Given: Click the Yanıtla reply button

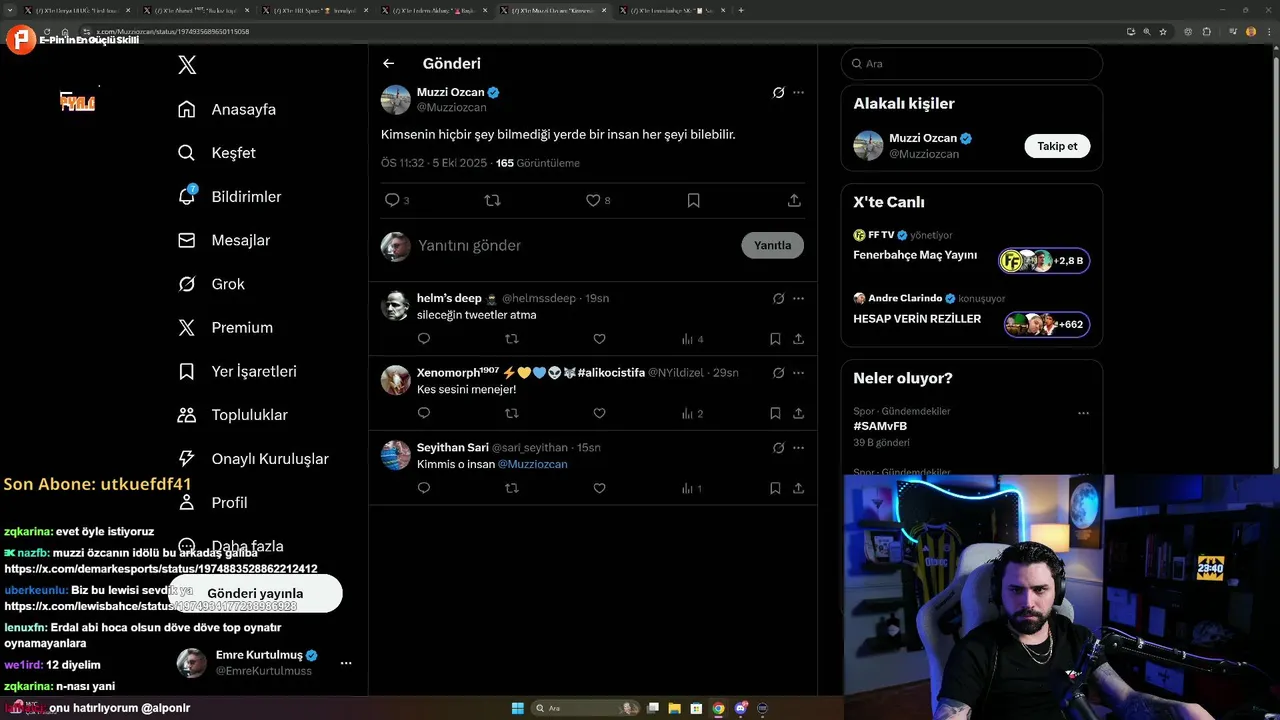Looking at the screenshot, I should [x=772, y=245].
